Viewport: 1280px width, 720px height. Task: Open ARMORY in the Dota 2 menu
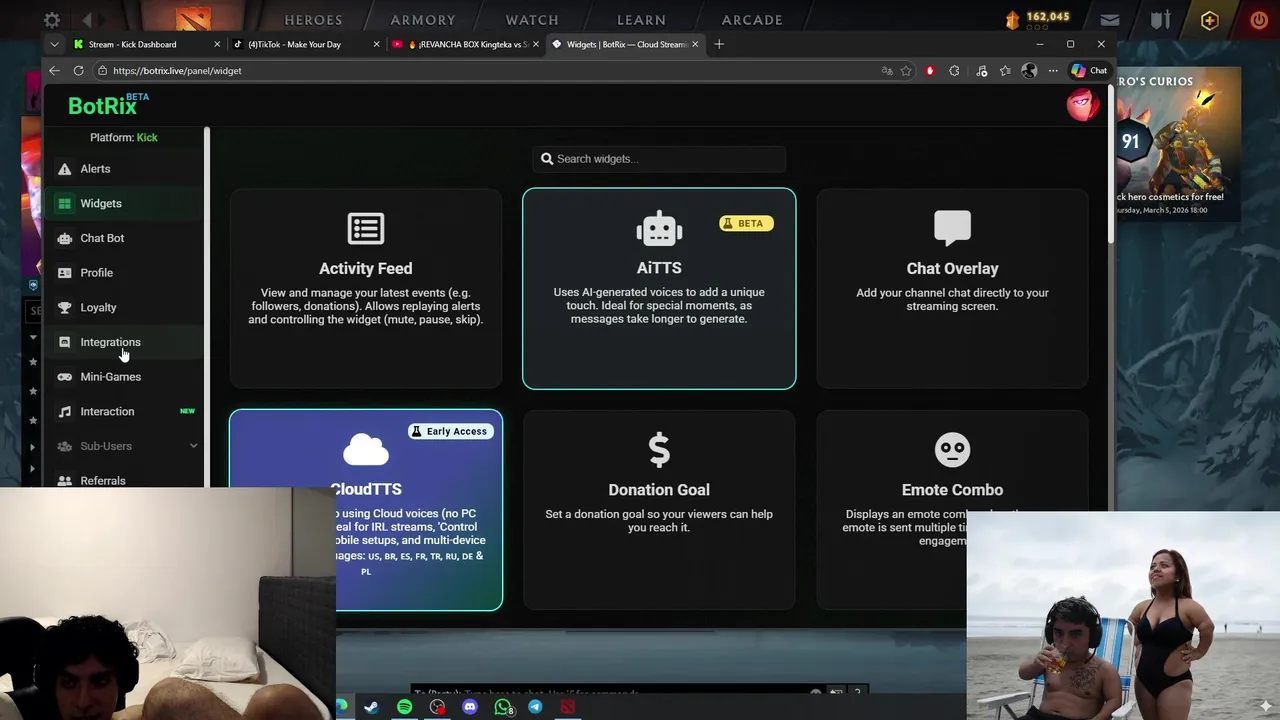click(423, 20)
